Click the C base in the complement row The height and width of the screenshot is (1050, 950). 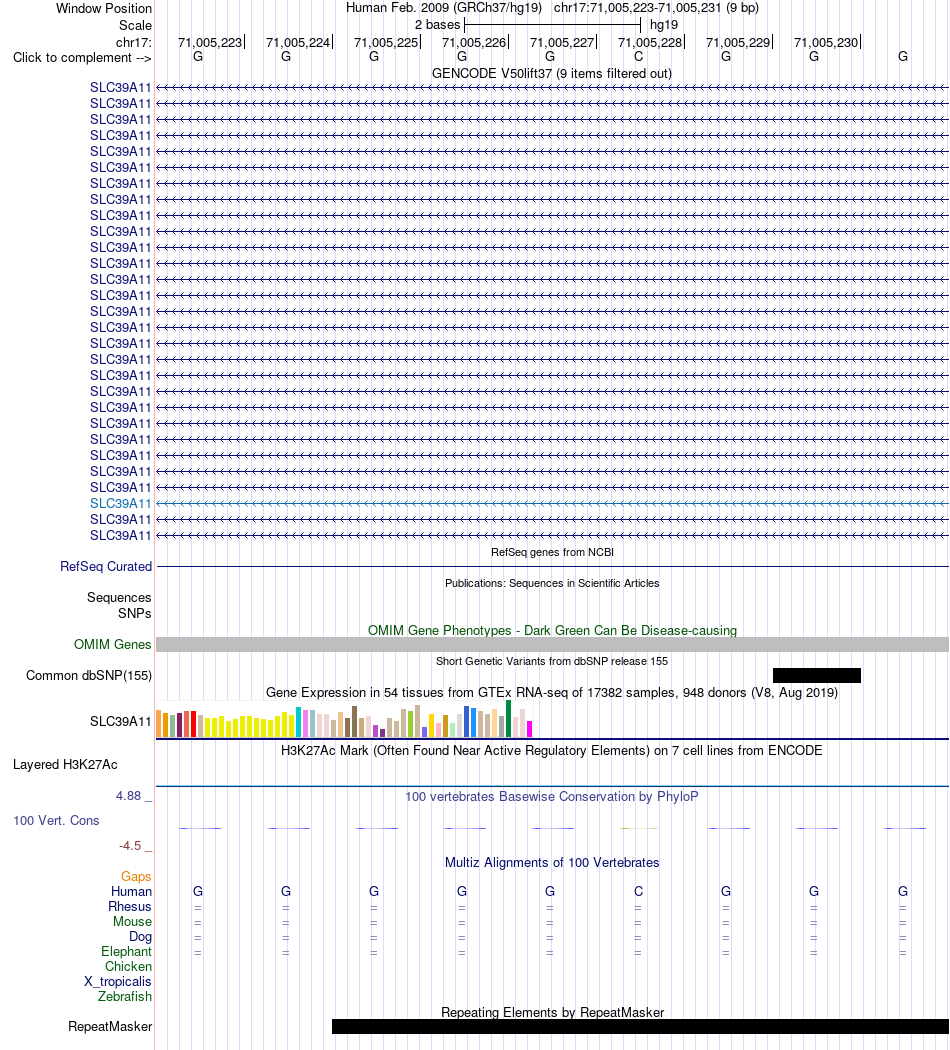638,57
